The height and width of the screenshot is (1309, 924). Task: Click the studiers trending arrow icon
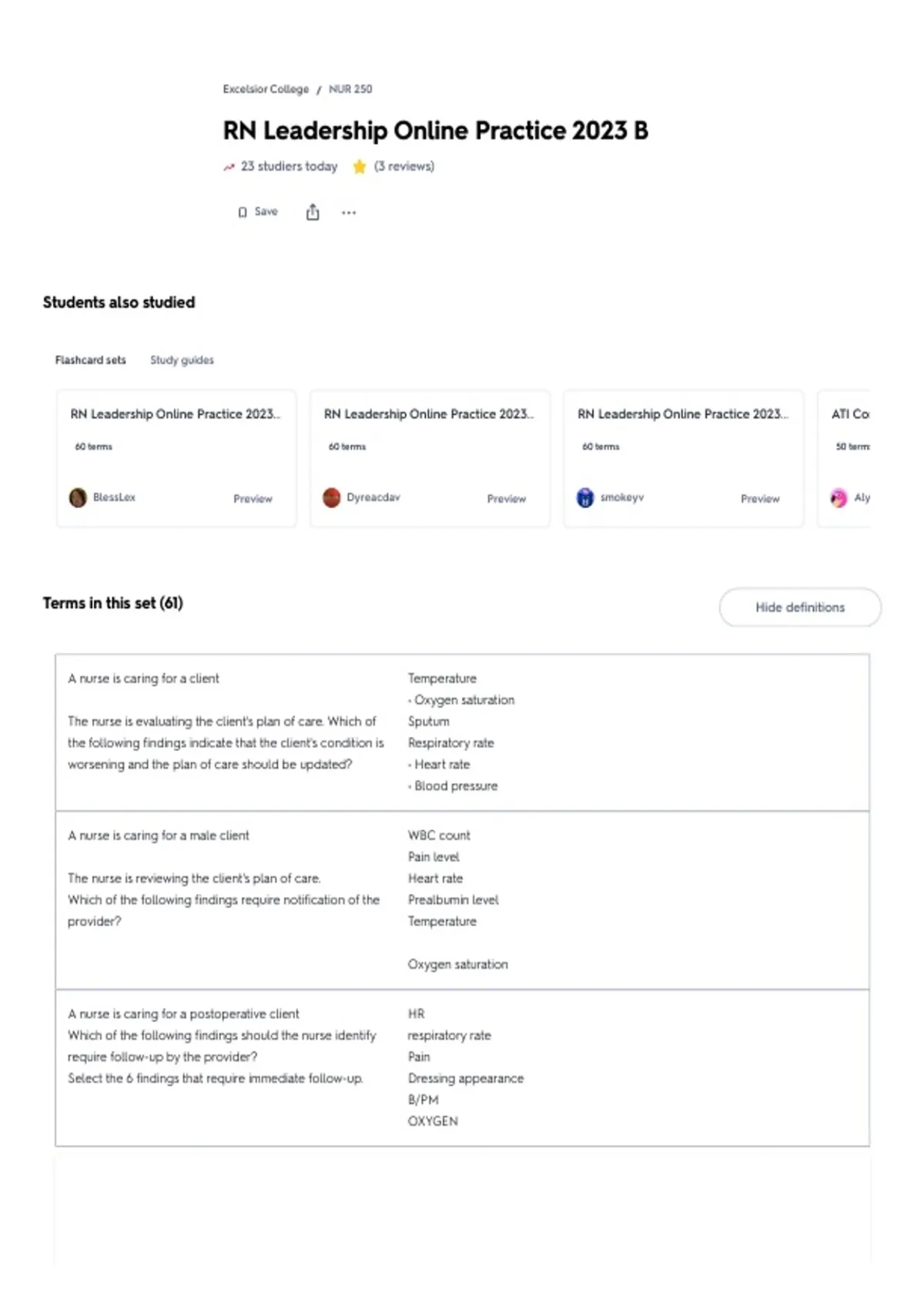point(229,167)
